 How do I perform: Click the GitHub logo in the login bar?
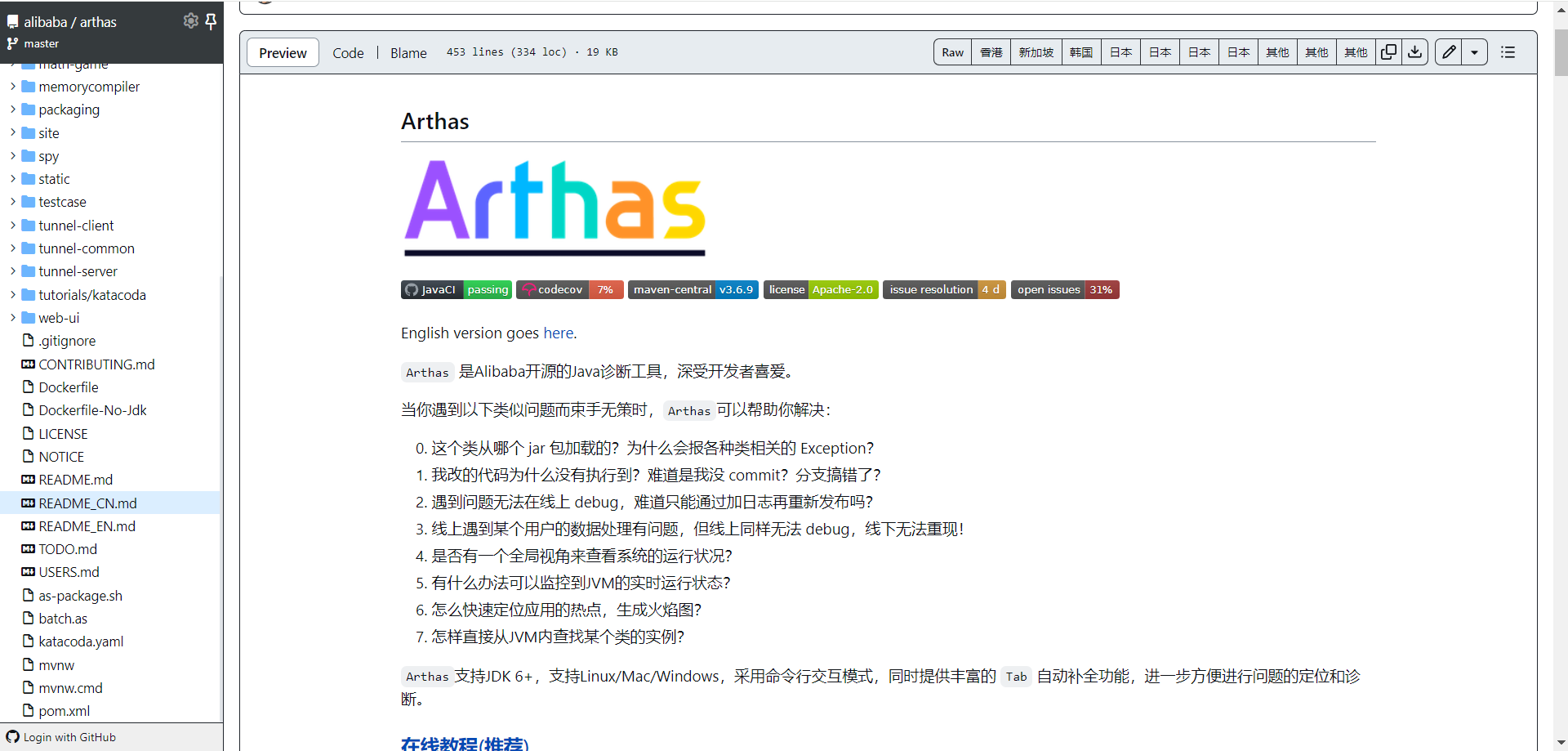coord(11,736)
